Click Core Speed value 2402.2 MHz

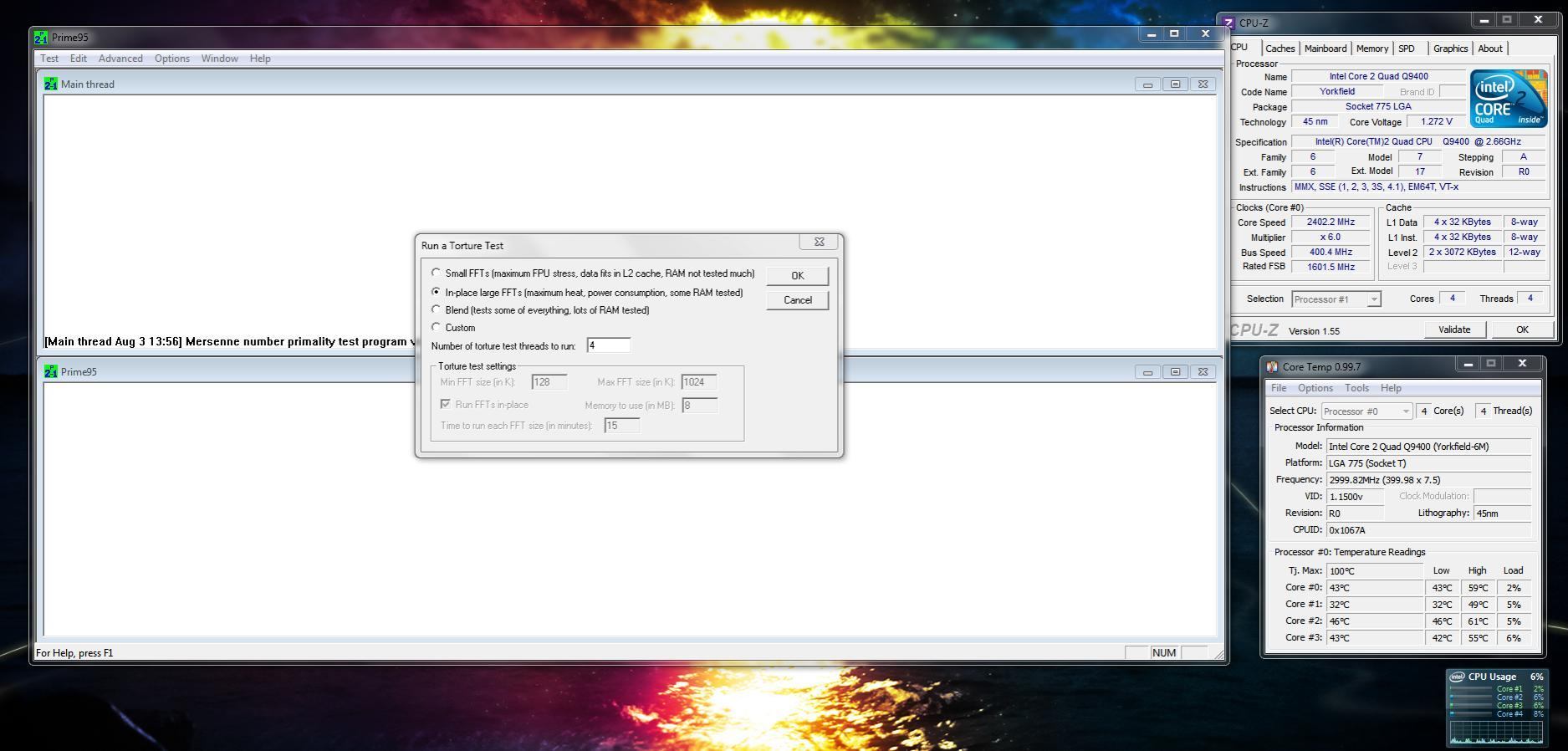1331,222
